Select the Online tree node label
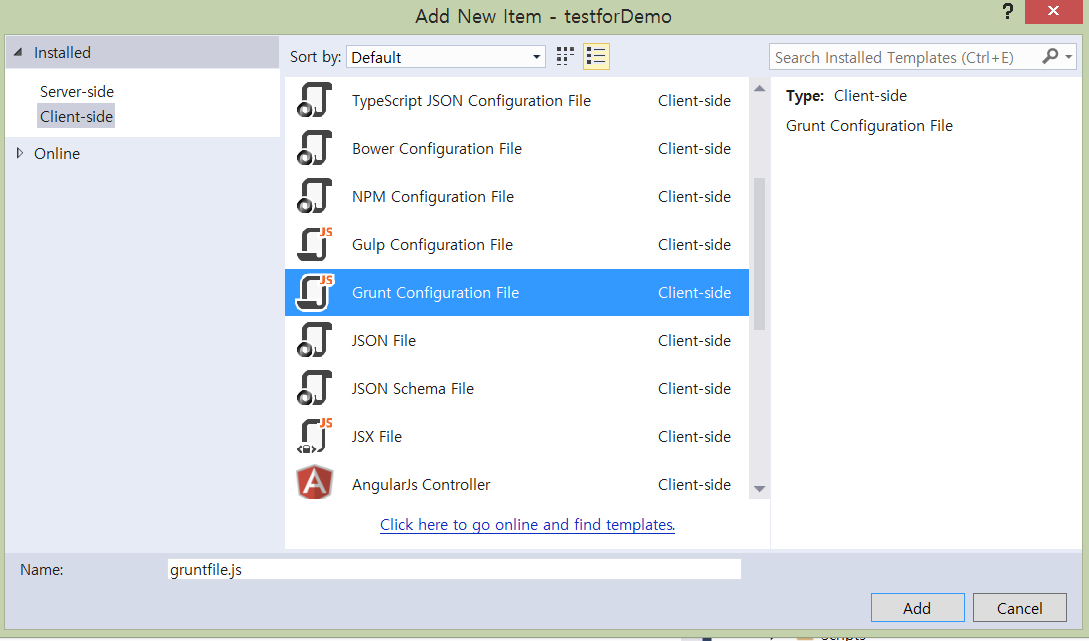Viewport: 1089px width, 641px height. point(57,153)
